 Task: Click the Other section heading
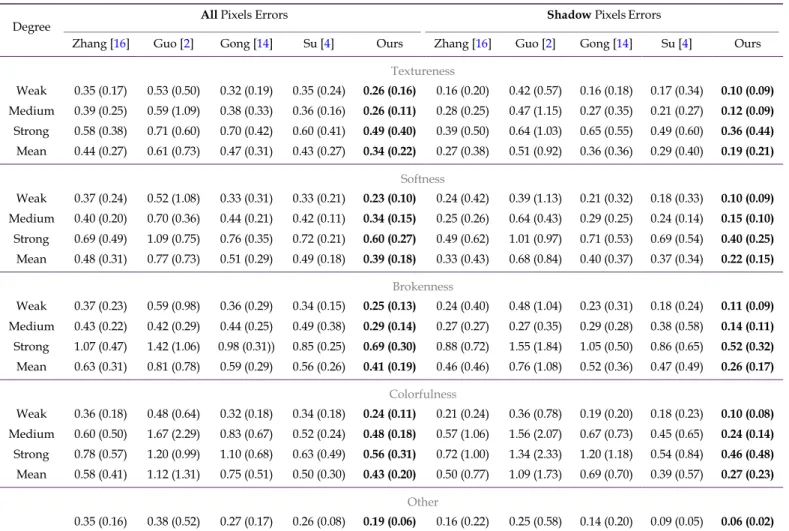423,502
